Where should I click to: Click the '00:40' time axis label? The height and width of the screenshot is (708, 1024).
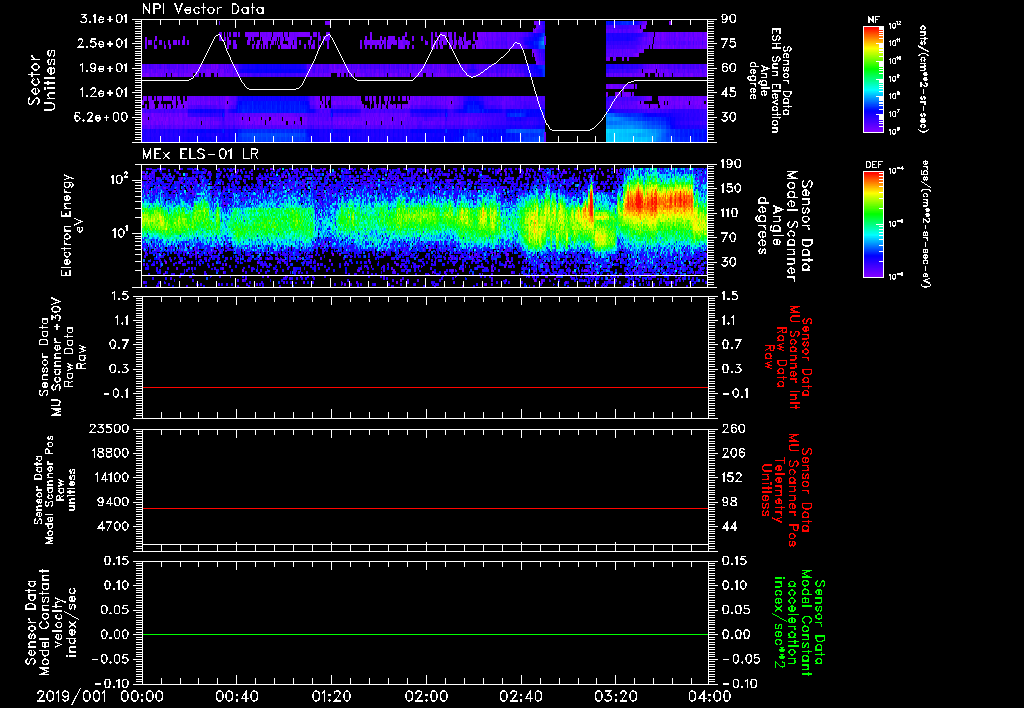click(x=236, y=696)
